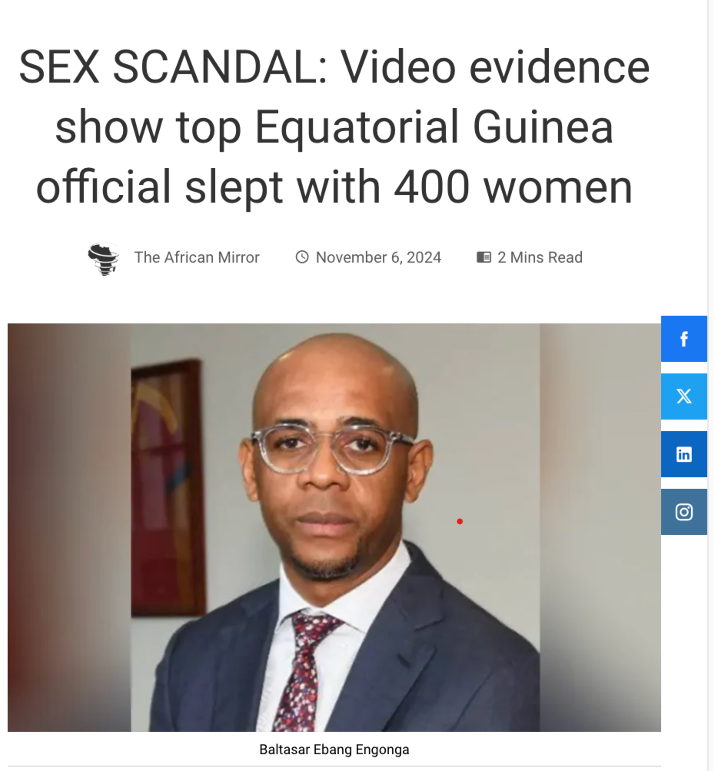Click the clock icon beside the date

(x=302, y=257)
